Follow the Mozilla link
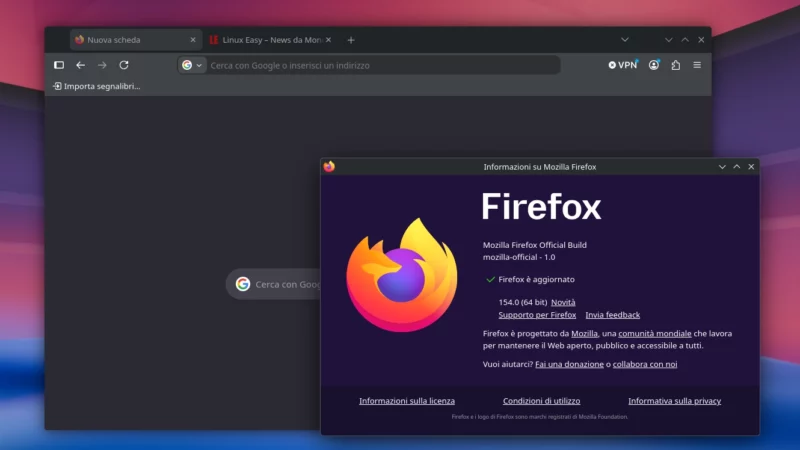This screenshot has height=450, width=800. (584, 334)
